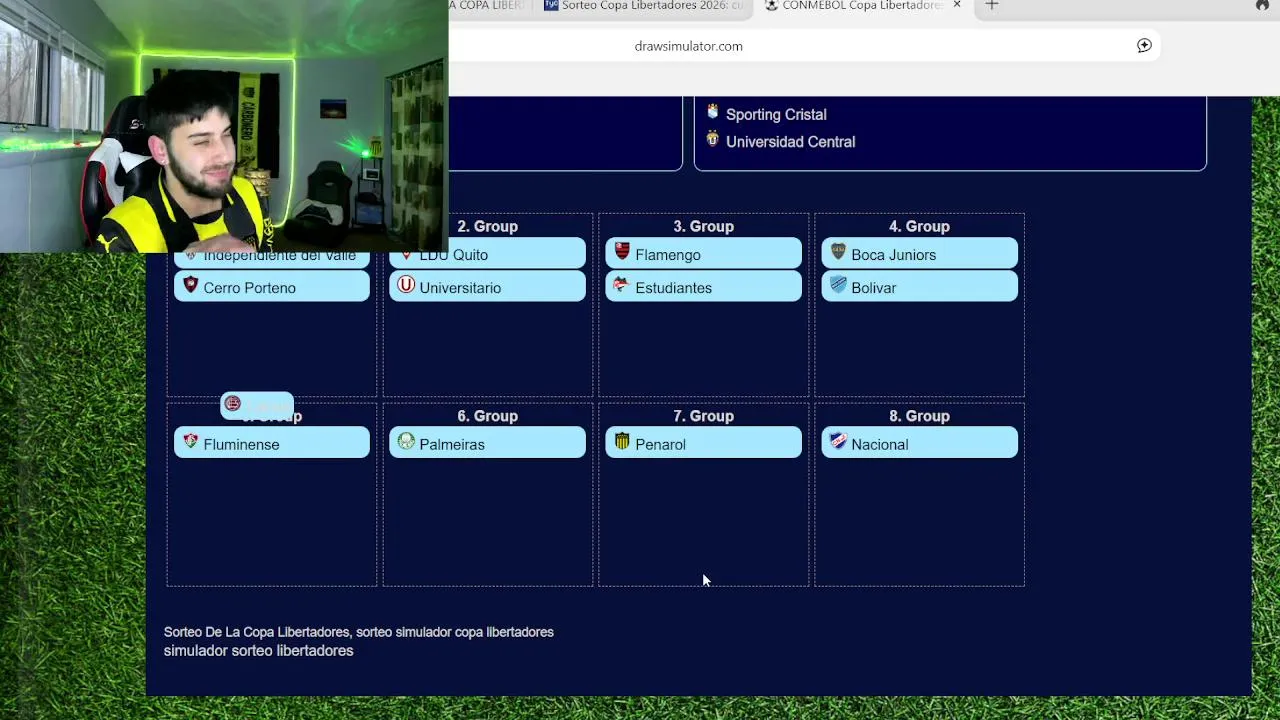Click the 3. Group heading
Screen dimensions: 1280x720
703,227
